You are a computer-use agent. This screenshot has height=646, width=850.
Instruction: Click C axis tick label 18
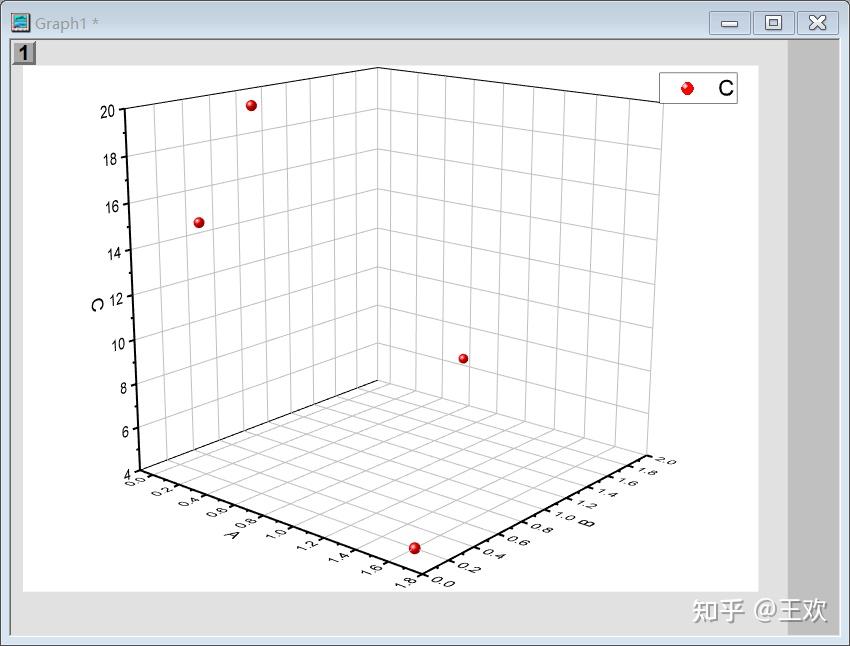tap(110, 159)
